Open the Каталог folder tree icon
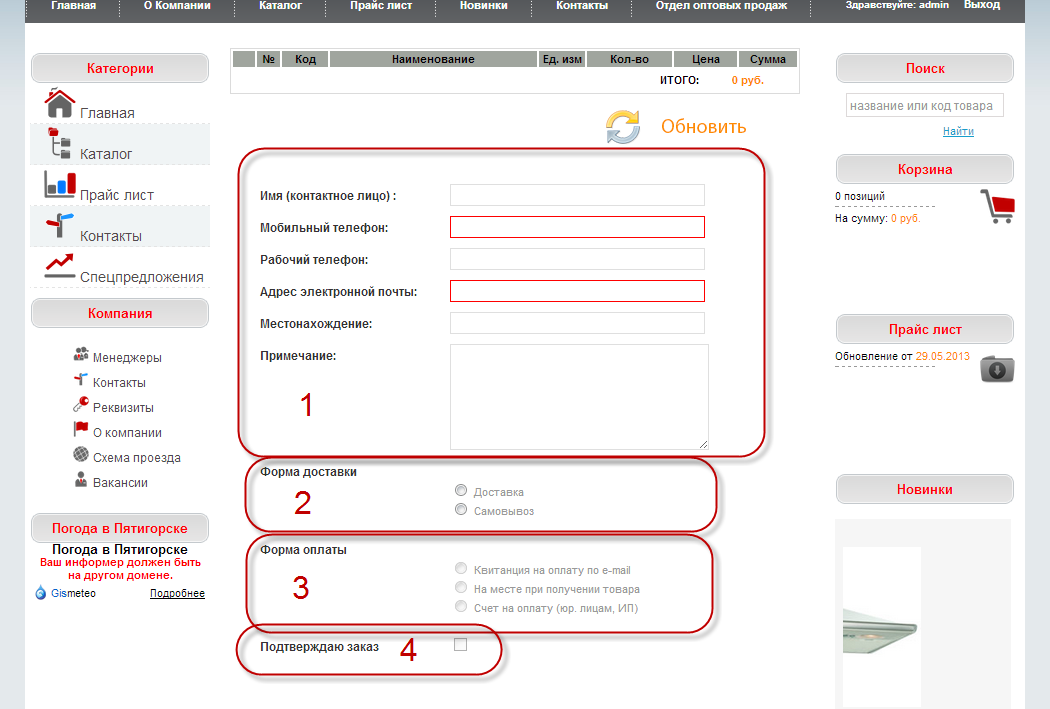Screen dimensions: 1050x709 (x=59, y=143)
